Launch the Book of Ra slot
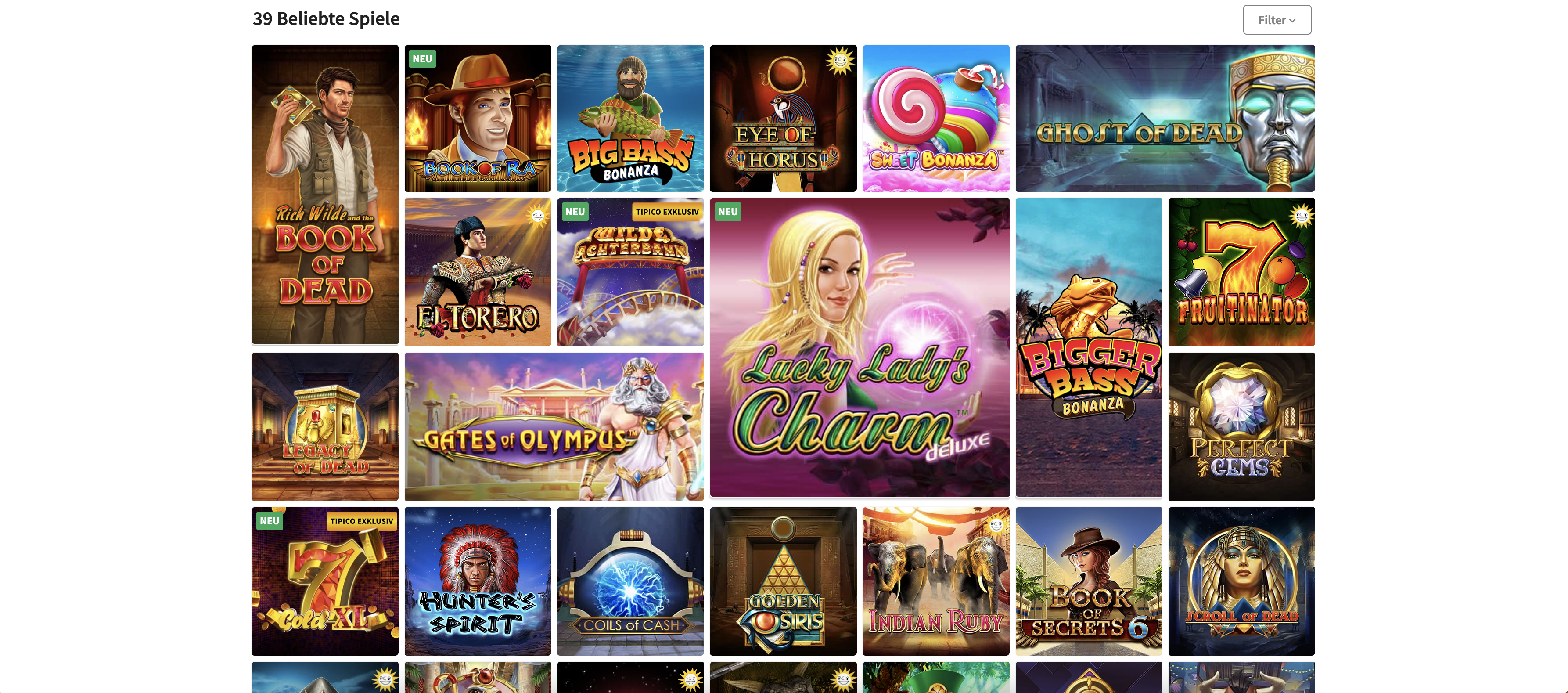The width and height of the screenshot is (1568, 693). (x=478, y=119)
